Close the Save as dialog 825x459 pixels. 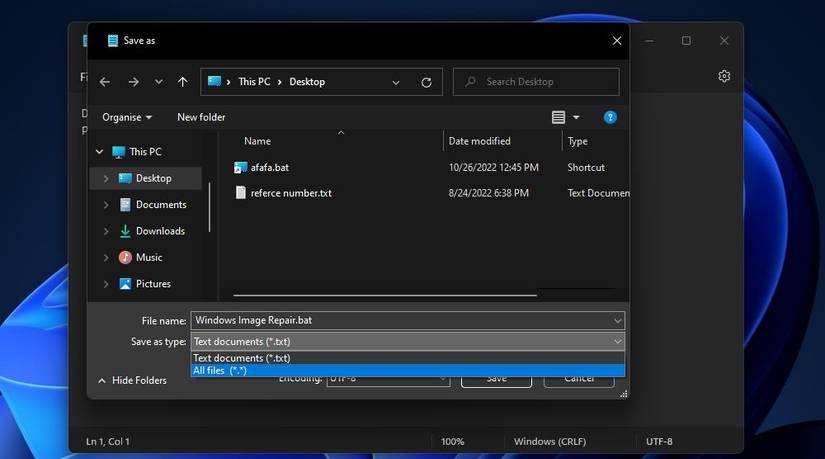pos(617,41)
